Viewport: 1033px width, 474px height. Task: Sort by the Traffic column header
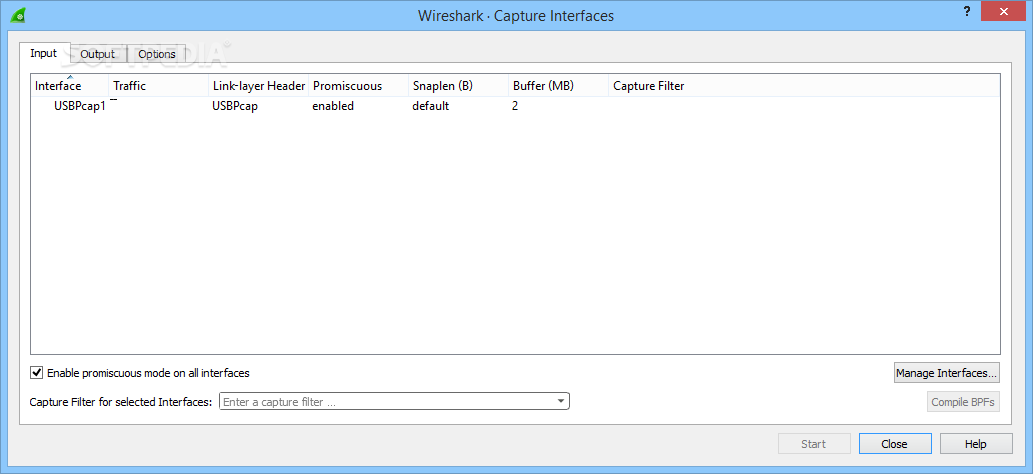[x=158, y=86]
